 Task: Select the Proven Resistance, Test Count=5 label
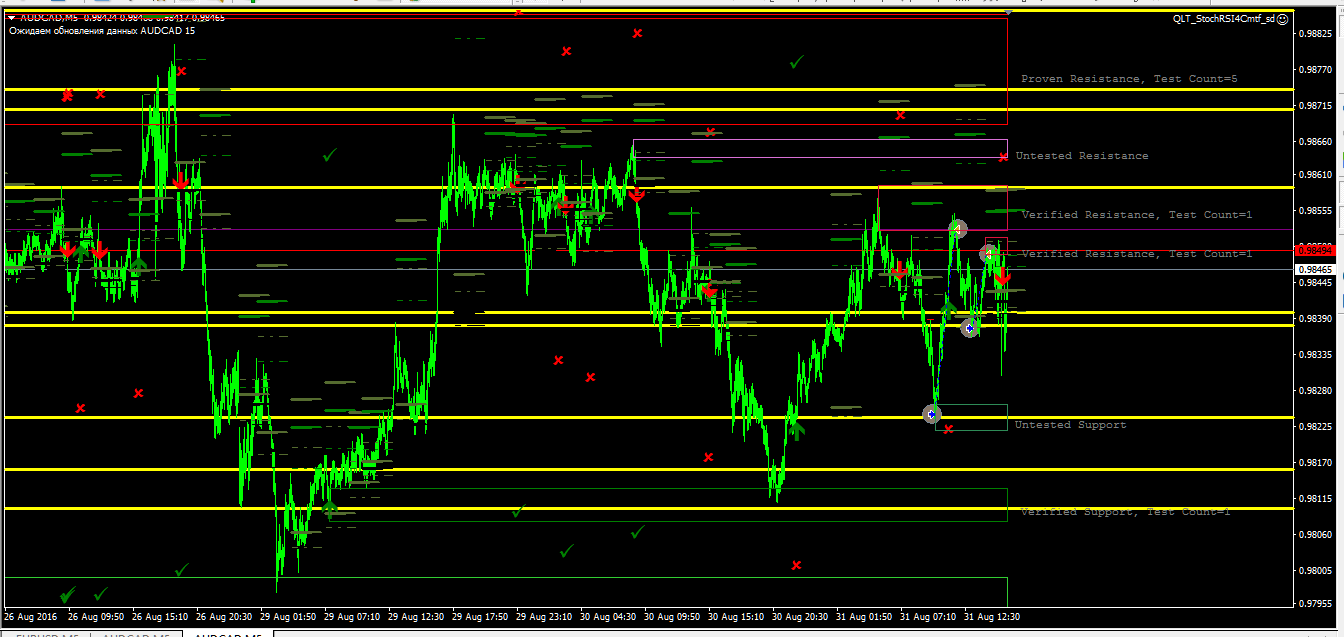1129,78
